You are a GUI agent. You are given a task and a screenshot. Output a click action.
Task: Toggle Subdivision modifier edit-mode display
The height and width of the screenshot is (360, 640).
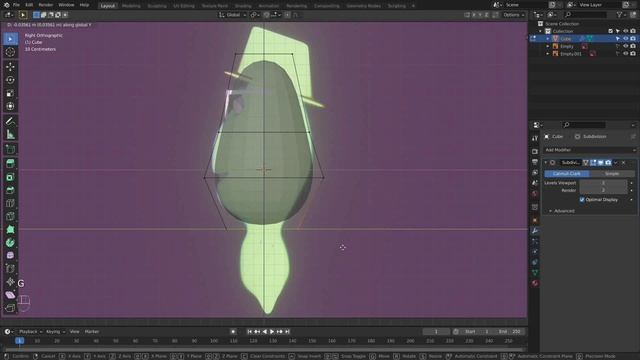(x=593, y=162)
